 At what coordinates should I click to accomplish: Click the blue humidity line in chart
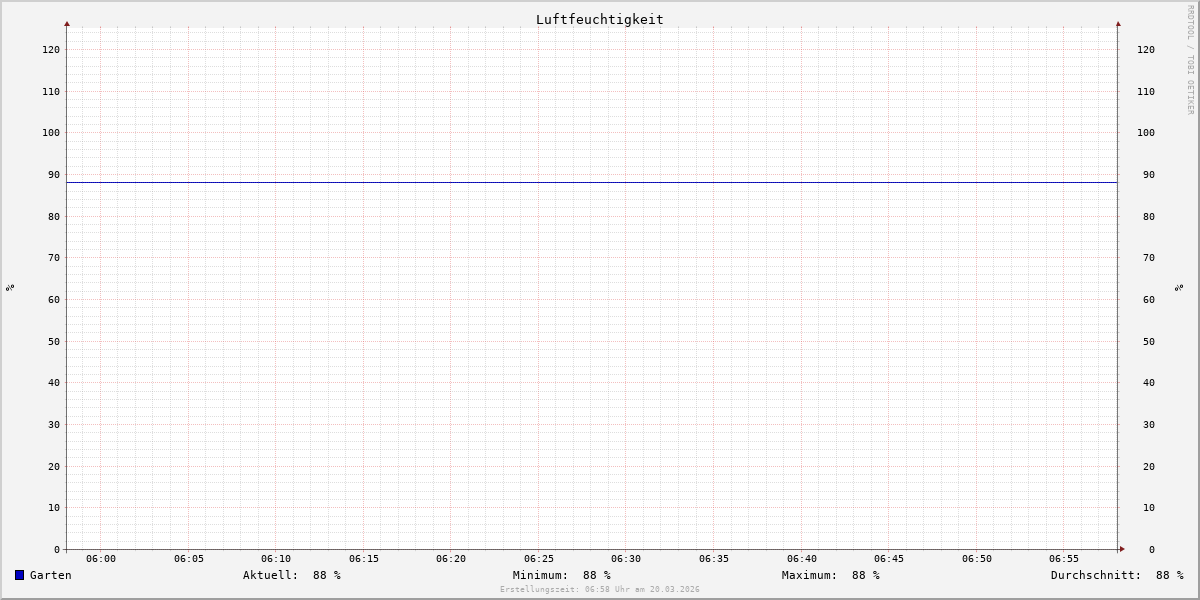point(592,182)
